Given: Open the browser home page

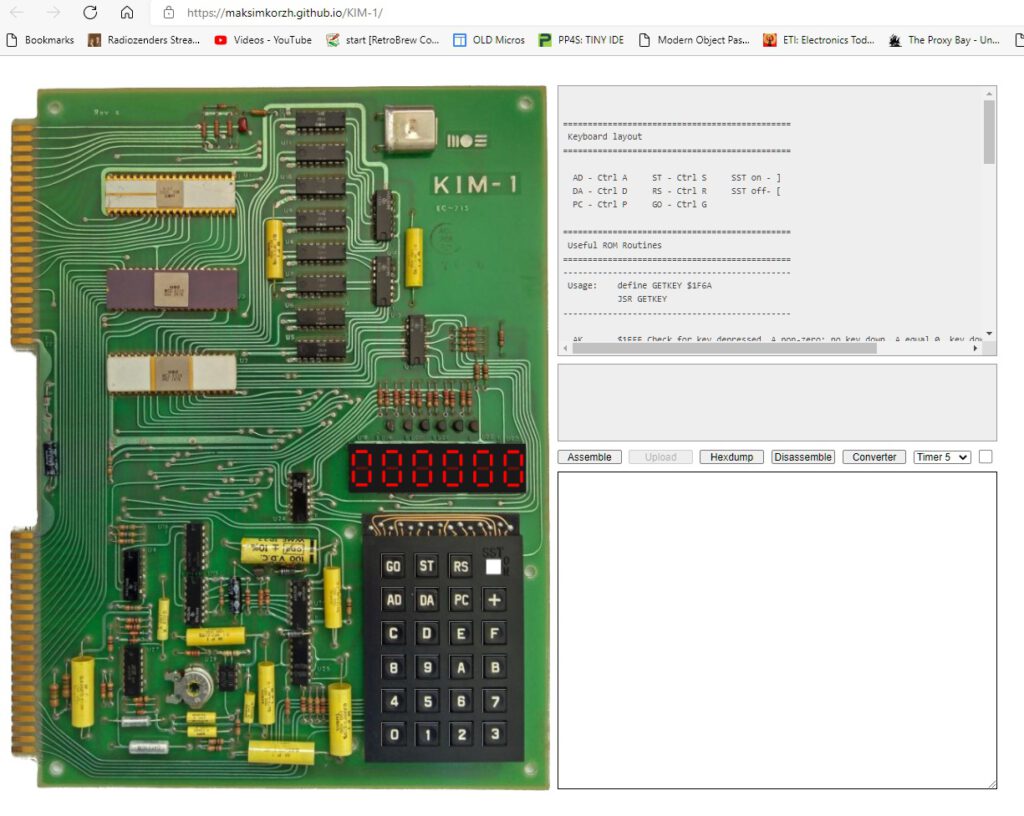Looking at the screenshot, I should point(127,12).
